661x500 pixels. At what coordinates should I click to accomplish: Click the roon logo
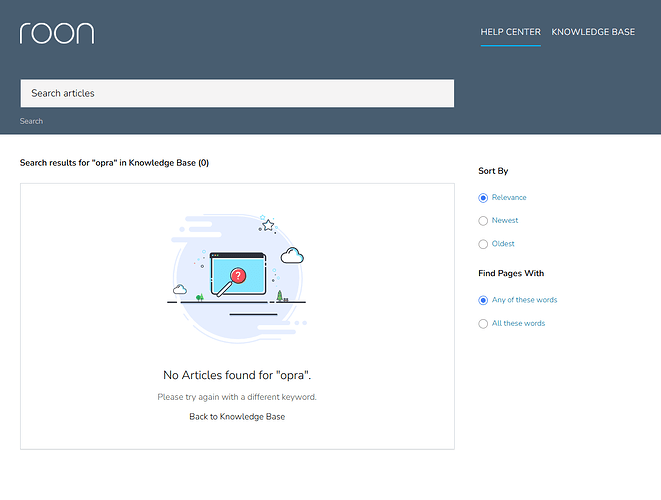click(57, 33)
